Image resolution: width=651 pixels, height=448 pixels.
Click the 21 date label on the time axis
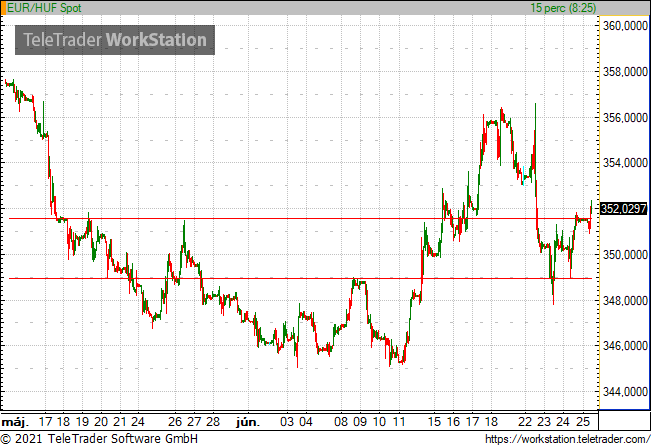coord(120,422)
